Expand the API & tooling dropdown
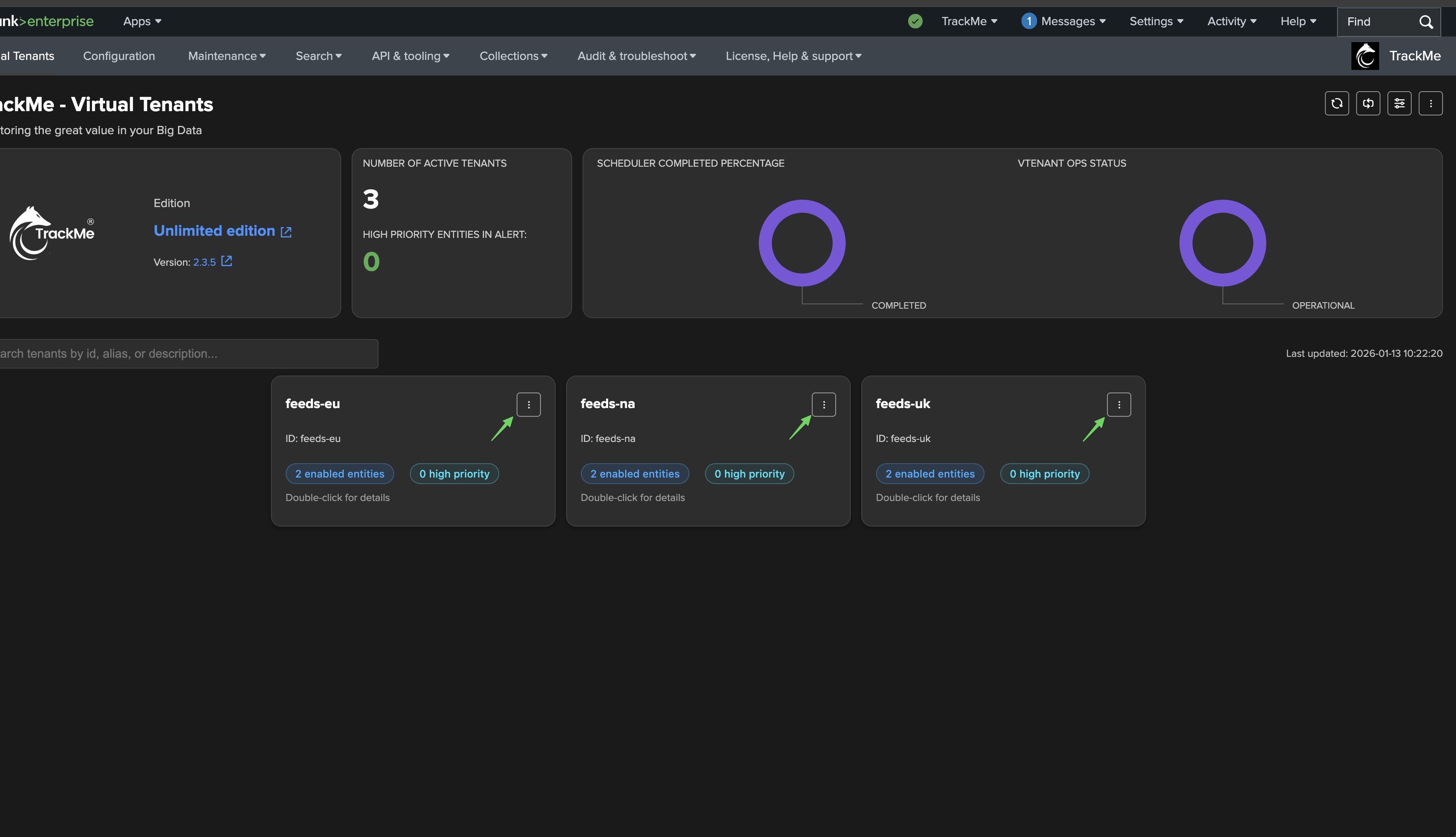 tap(410, 56)
